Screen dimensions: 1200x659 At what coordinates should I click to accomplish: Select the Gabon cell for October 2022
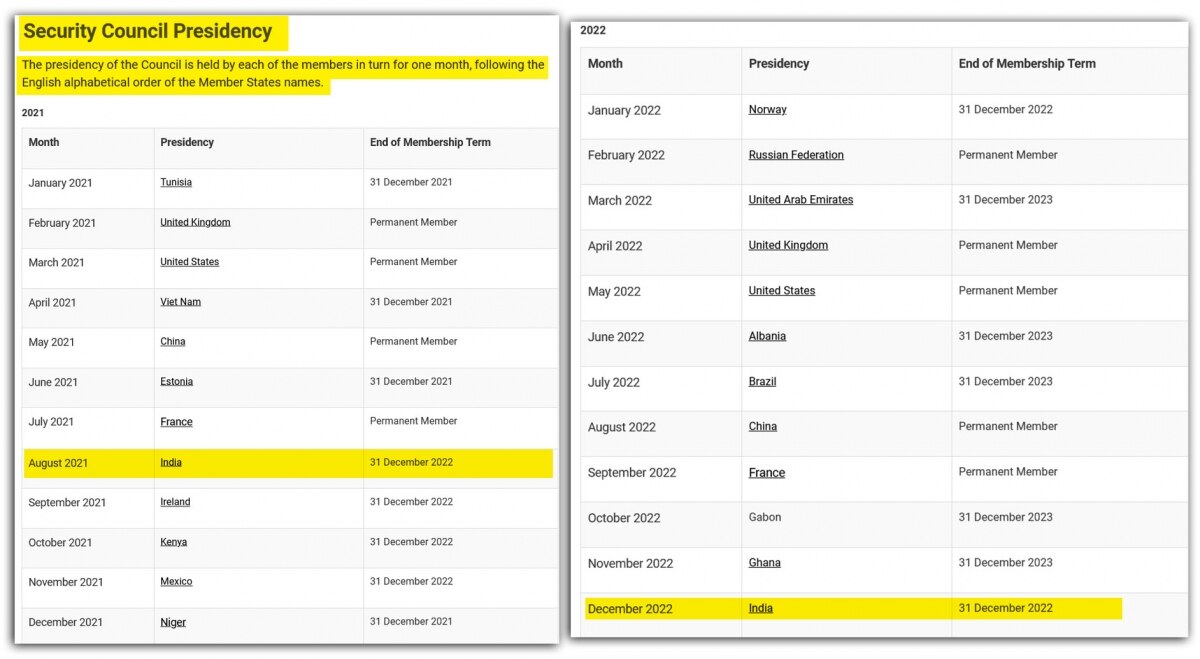pyautogui.click(x=765, y=518)
